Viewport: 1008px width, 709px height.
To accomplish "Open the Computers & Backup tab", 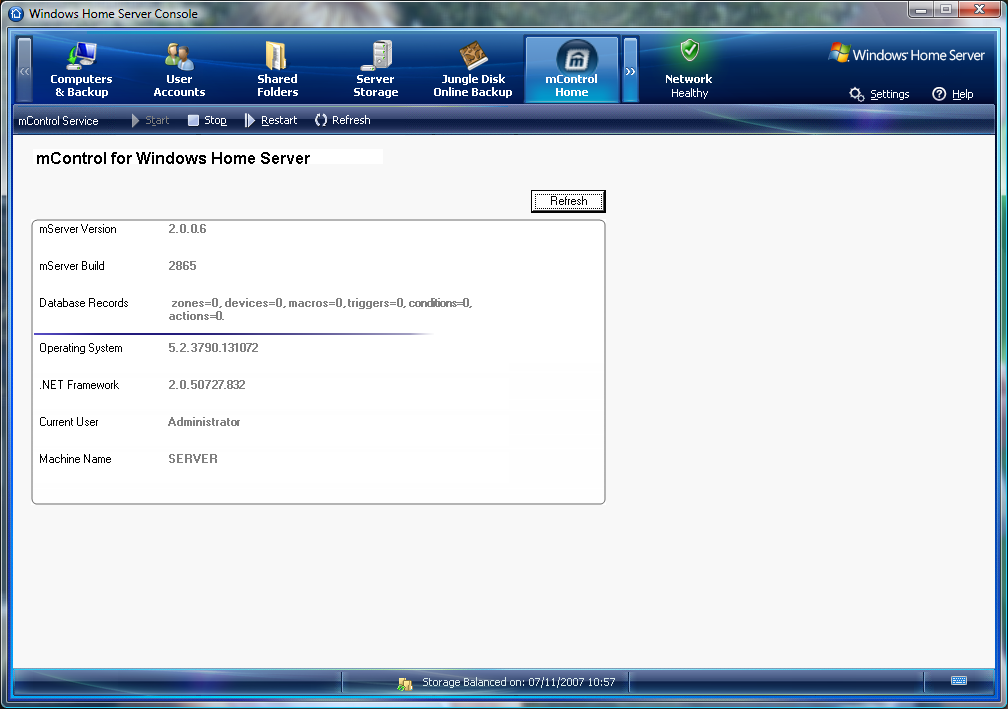I will [x=81, y=69].
